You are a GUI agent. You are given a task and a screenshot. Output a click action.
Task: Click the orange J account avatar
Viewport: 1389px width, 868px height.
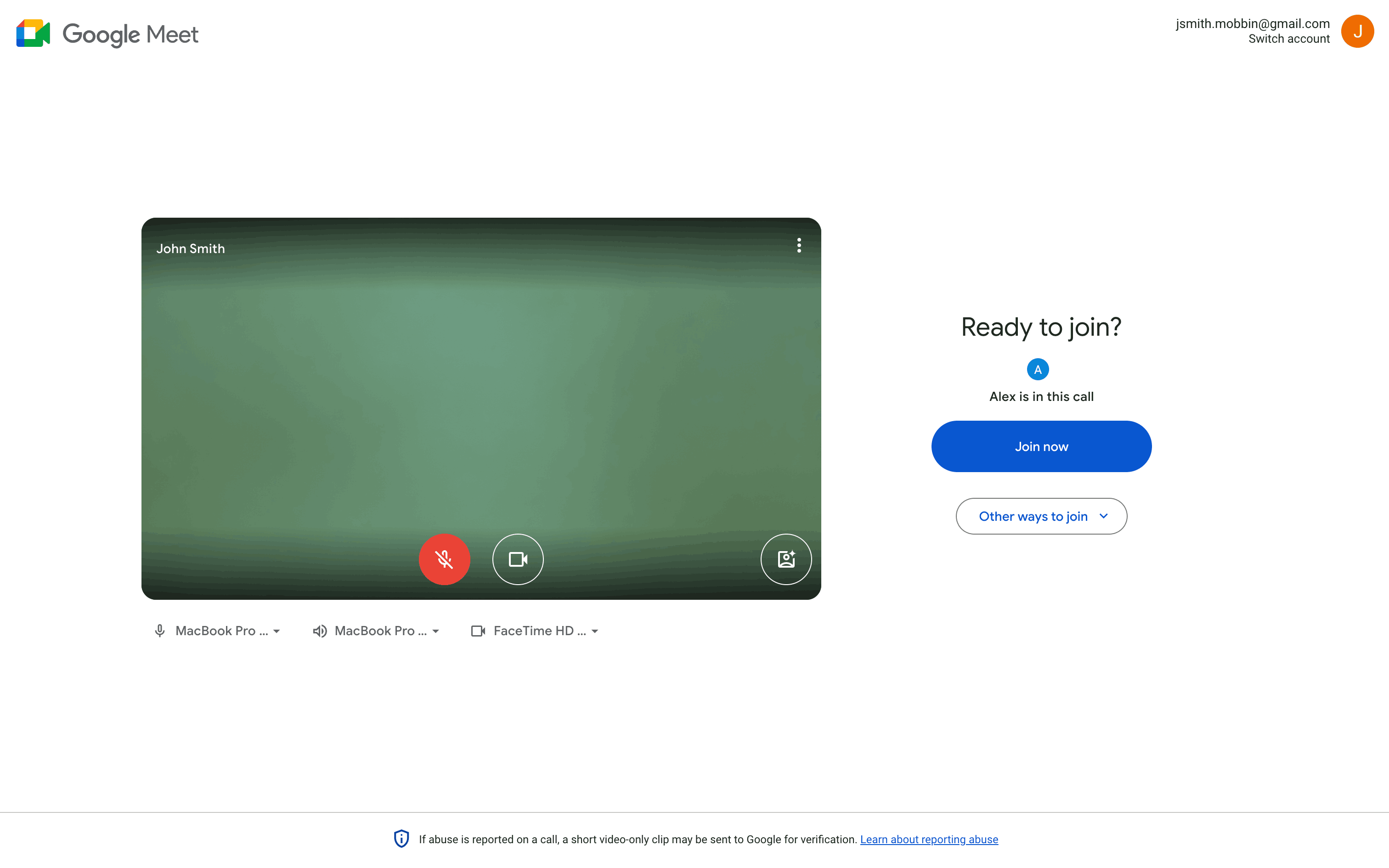click(x=1357, y=32)
